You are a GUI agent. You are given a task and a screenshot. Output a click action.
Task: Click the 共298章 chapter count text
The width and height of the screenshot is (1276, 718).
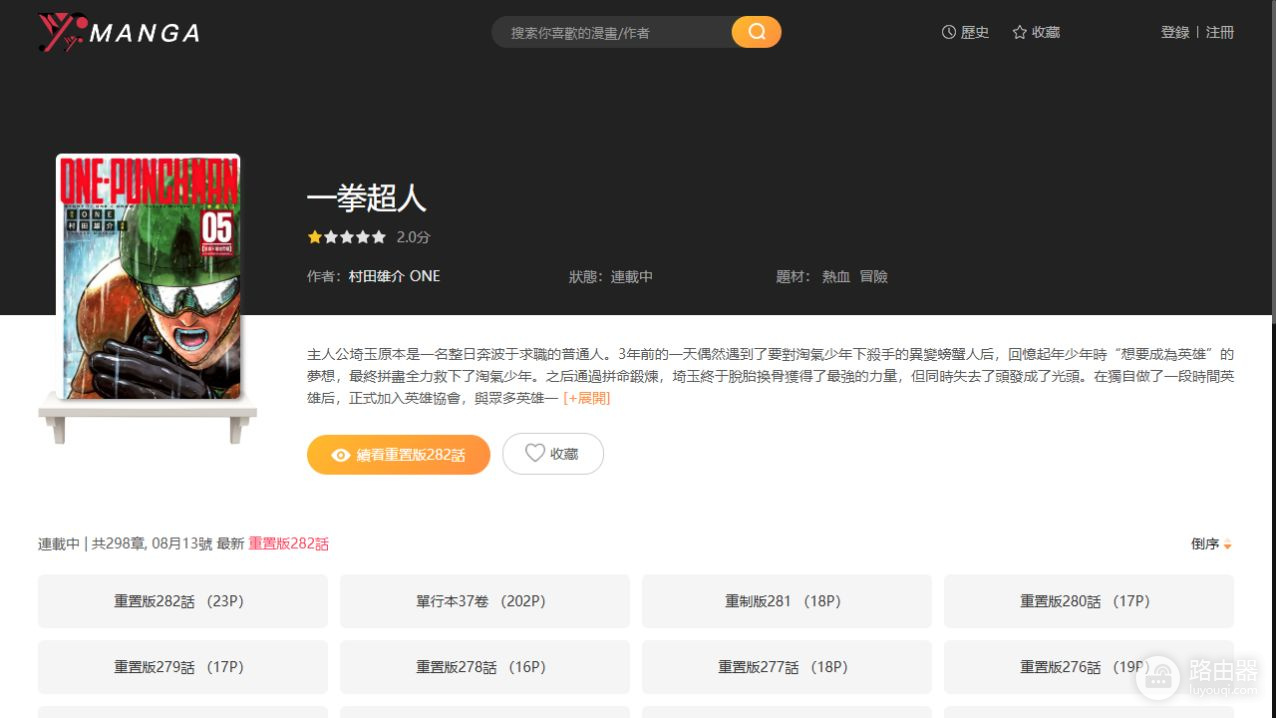click(120, 544)
